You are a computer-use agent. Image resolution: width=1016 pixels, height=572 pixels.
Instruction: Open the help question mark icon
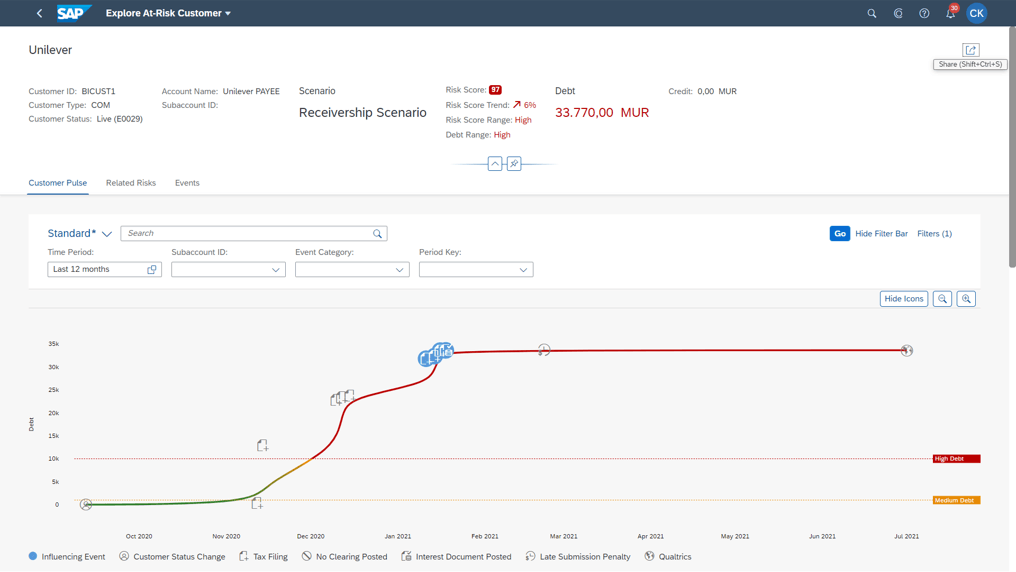[924, 13]
